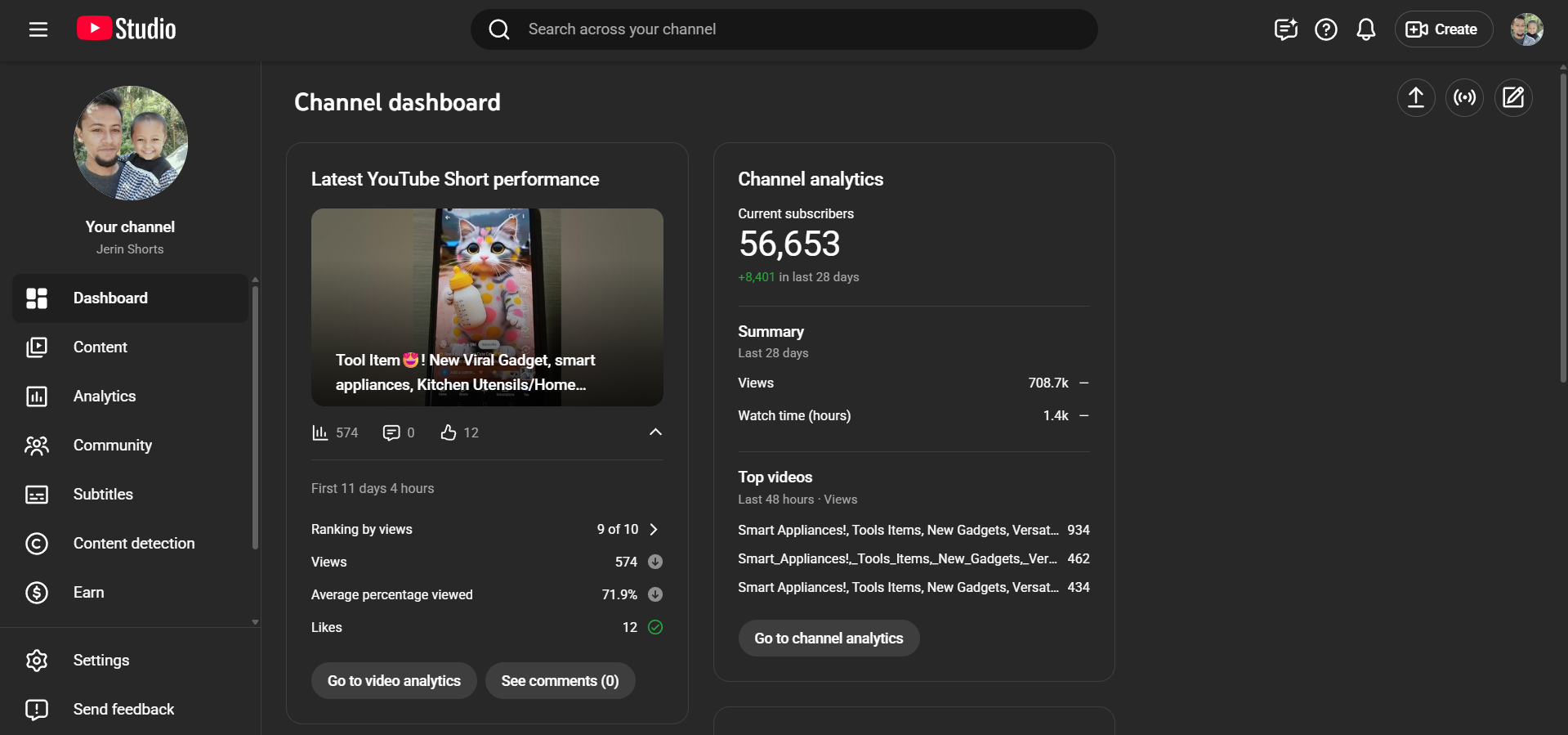Click Go to video analytics button

point(394,681)
